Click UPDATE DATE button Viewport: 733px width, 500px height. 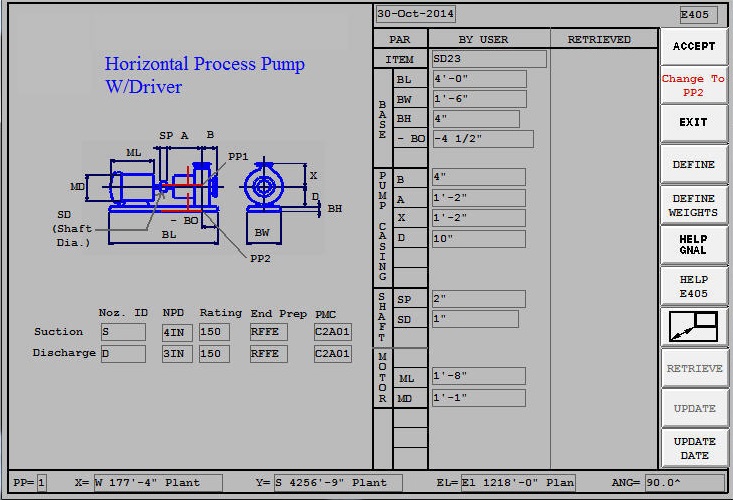coord(694,448)
